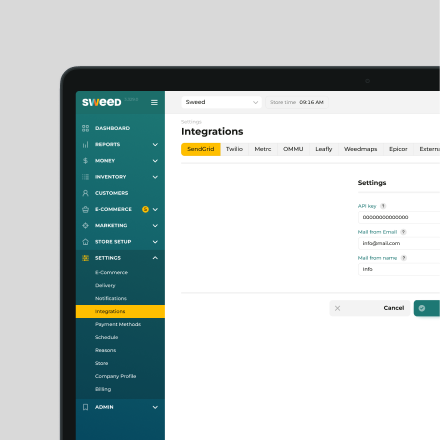Click the Money dollar sign icon
Screen dimensions: 440x440
85,161
